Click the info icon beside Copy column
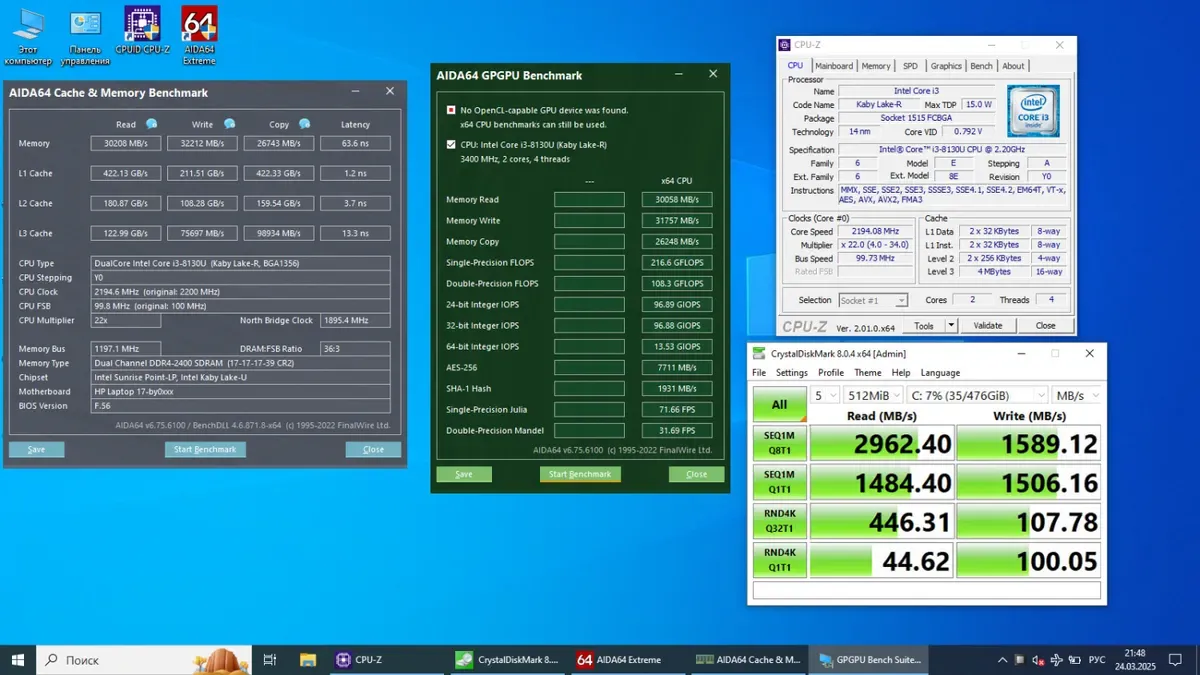1200x675 pixels. click(304, 124)
